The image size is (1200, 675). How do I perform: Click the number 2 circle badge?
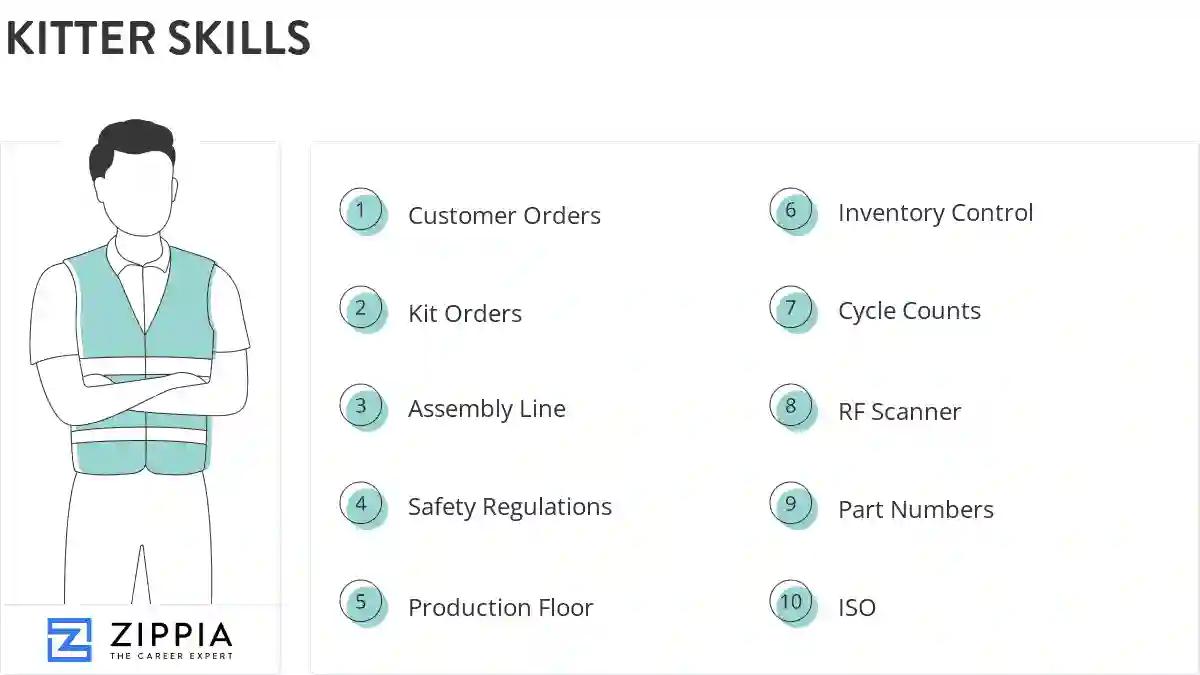(x=361, y=308)
